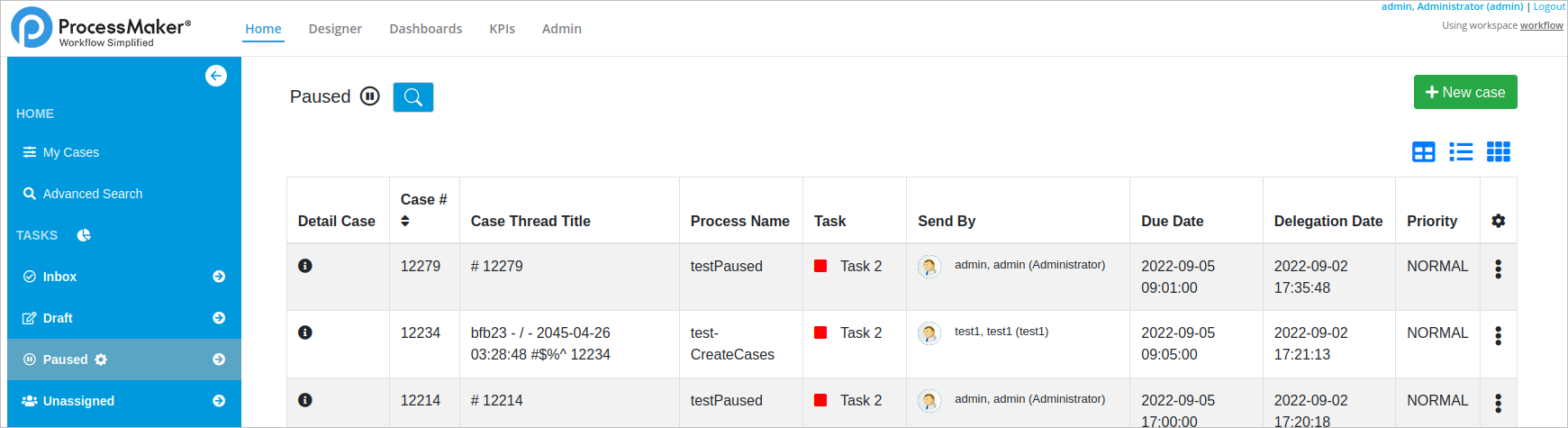1568x428 pixels.
Task: Switch to list view layout icon
Action: (1461, 152)
